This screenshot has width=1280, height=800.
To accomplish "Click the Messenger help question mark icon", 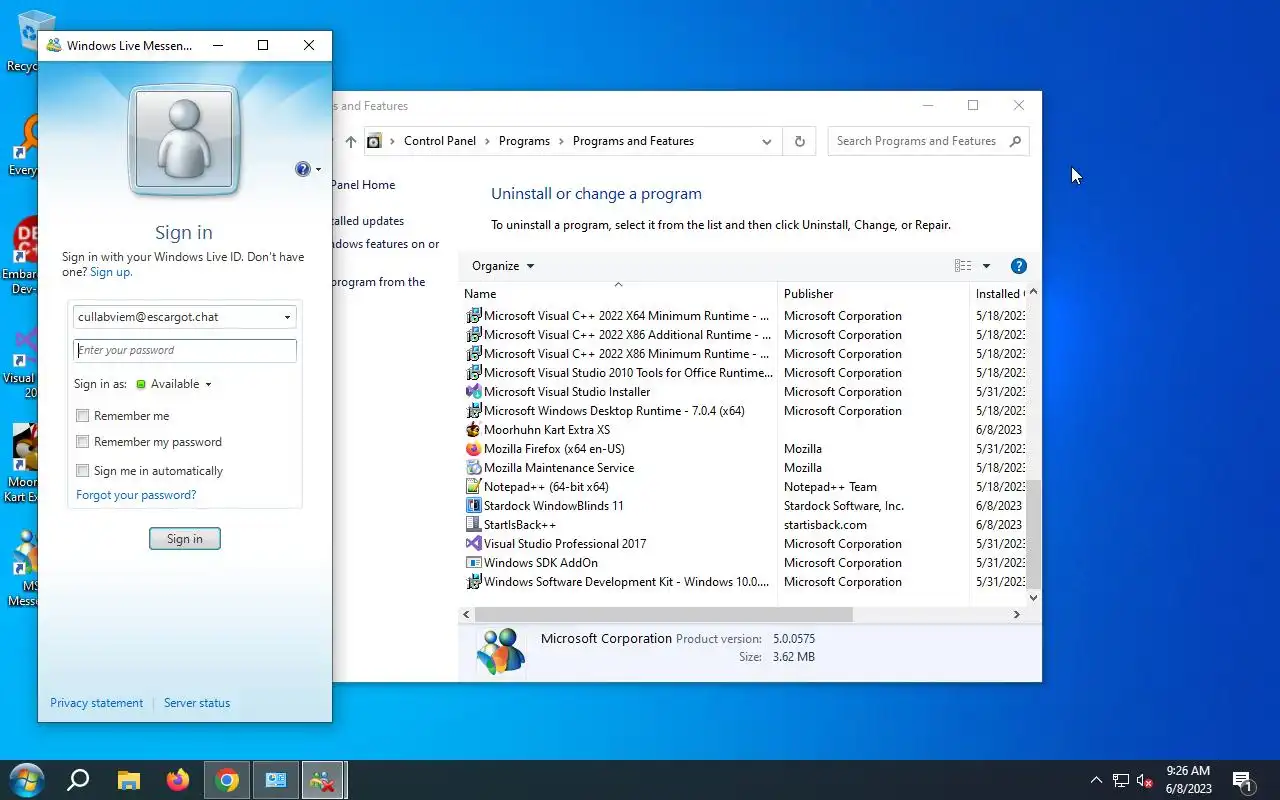I will click(303, 169).
